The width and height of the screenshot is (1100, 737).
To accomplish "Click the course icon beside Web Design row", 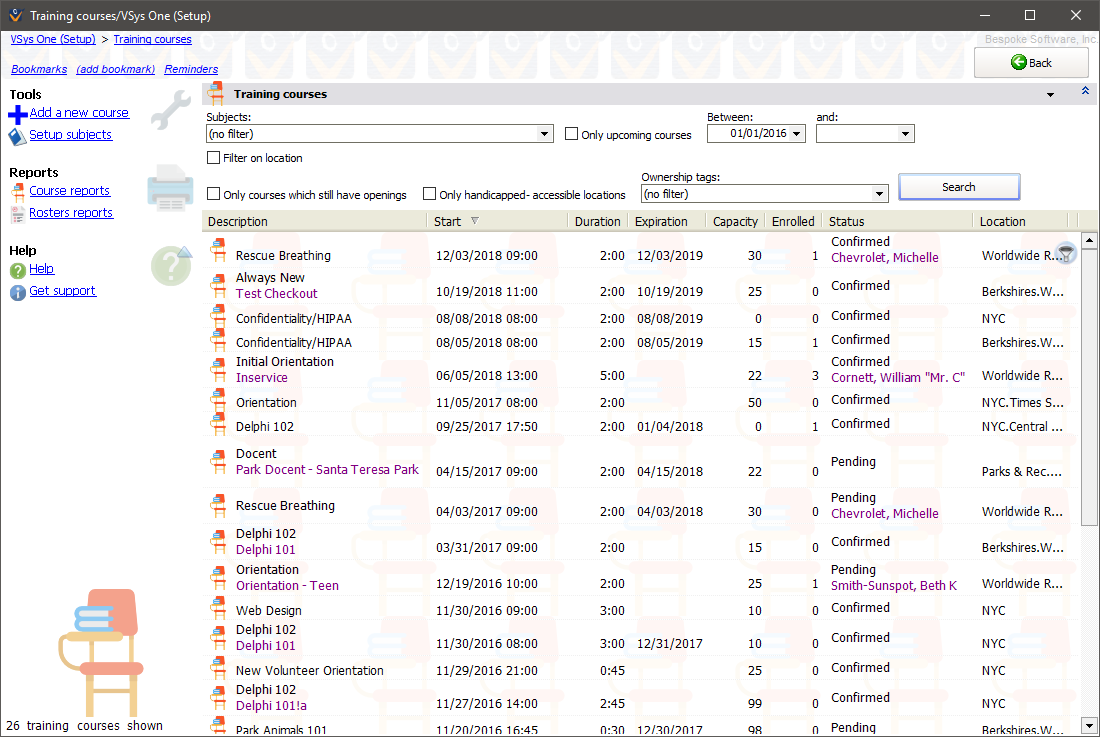I will click(x=219, y=610).
